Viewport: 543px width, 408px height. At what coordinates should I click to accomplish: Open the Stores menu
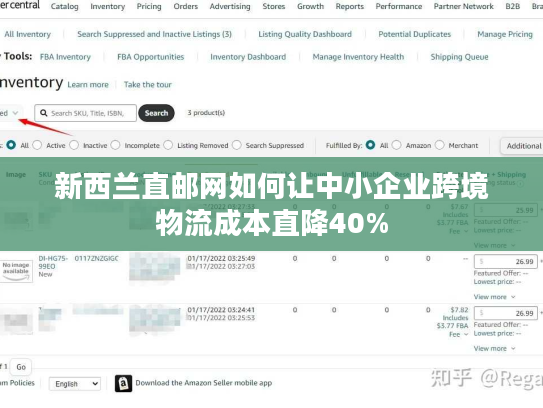(x=274, y=7)
